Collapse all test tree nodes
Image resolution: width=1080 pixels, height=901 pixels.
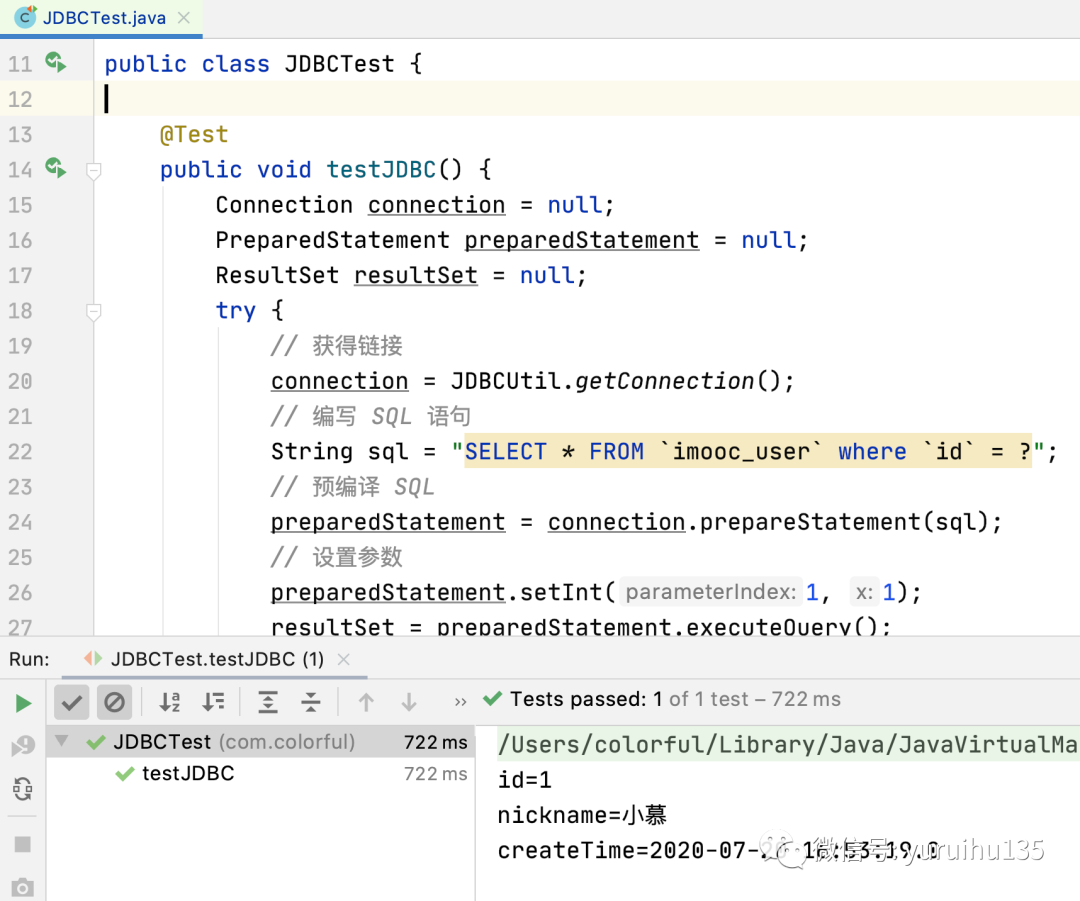coord(311,702)
